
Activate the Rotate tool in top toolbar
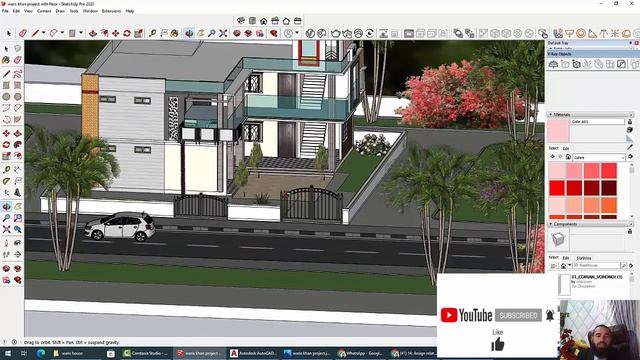pyautogui.click(x=127, y=33)
